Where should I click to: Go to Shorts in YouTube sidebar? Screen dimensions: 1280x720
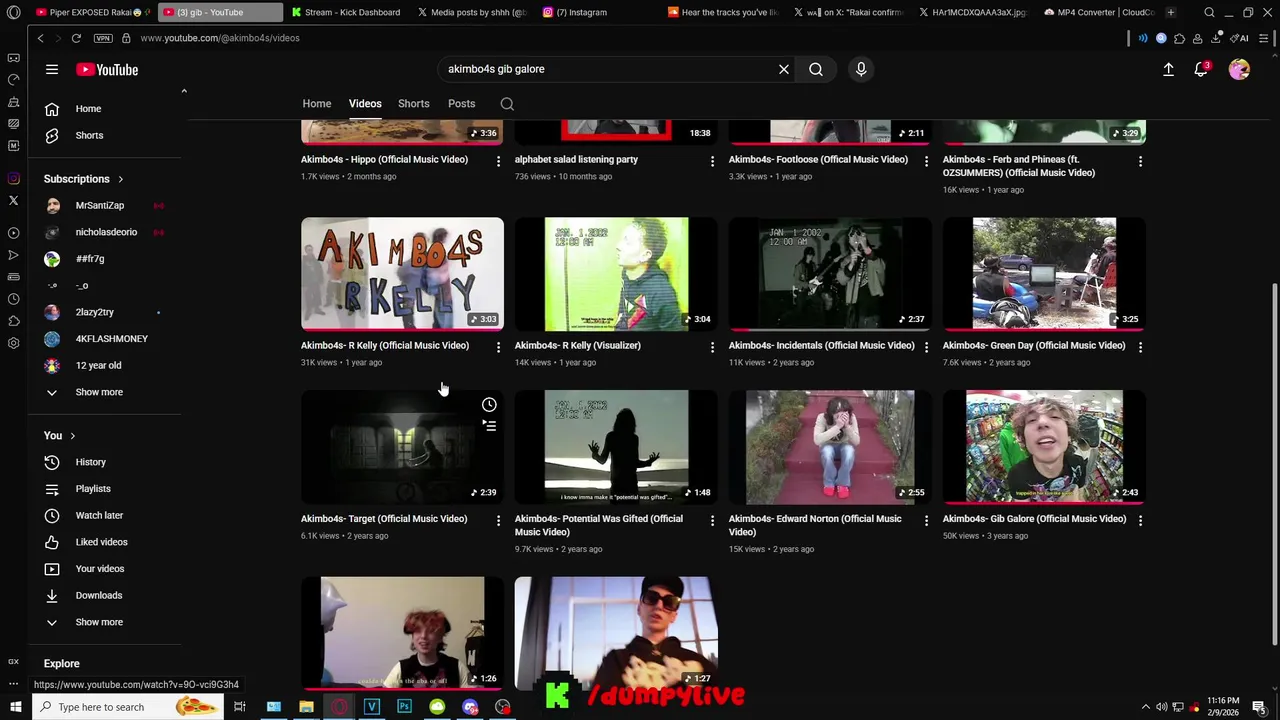pos(89,135)
